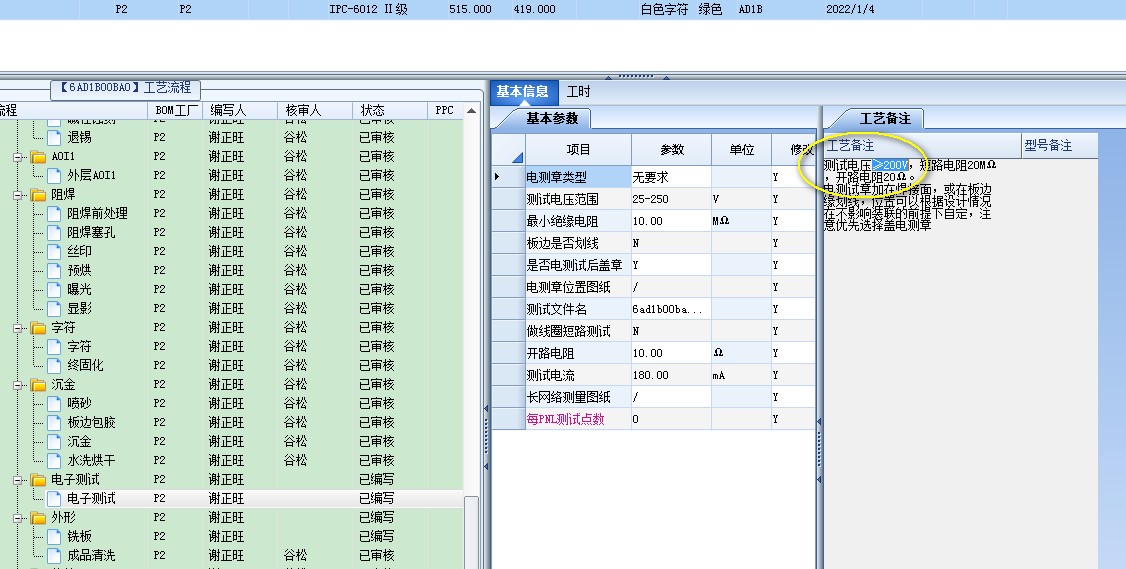
Task: Click the 测试电流 value 180.00
Action: 671,375
